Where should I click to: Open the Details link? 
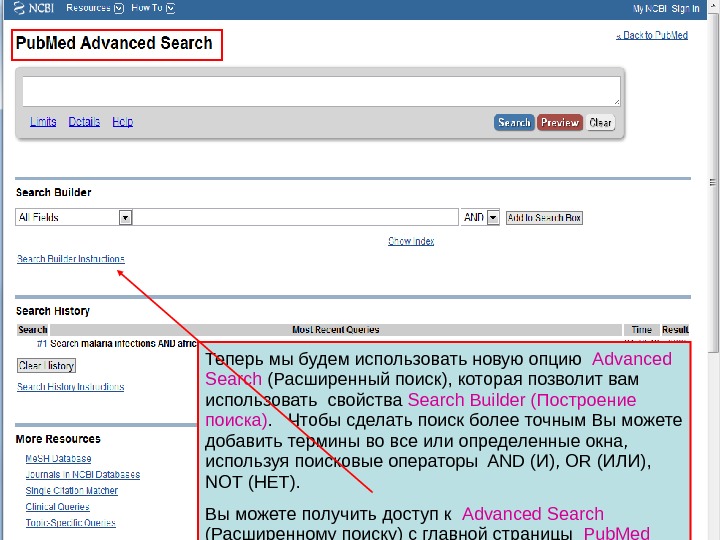point(84,122)
